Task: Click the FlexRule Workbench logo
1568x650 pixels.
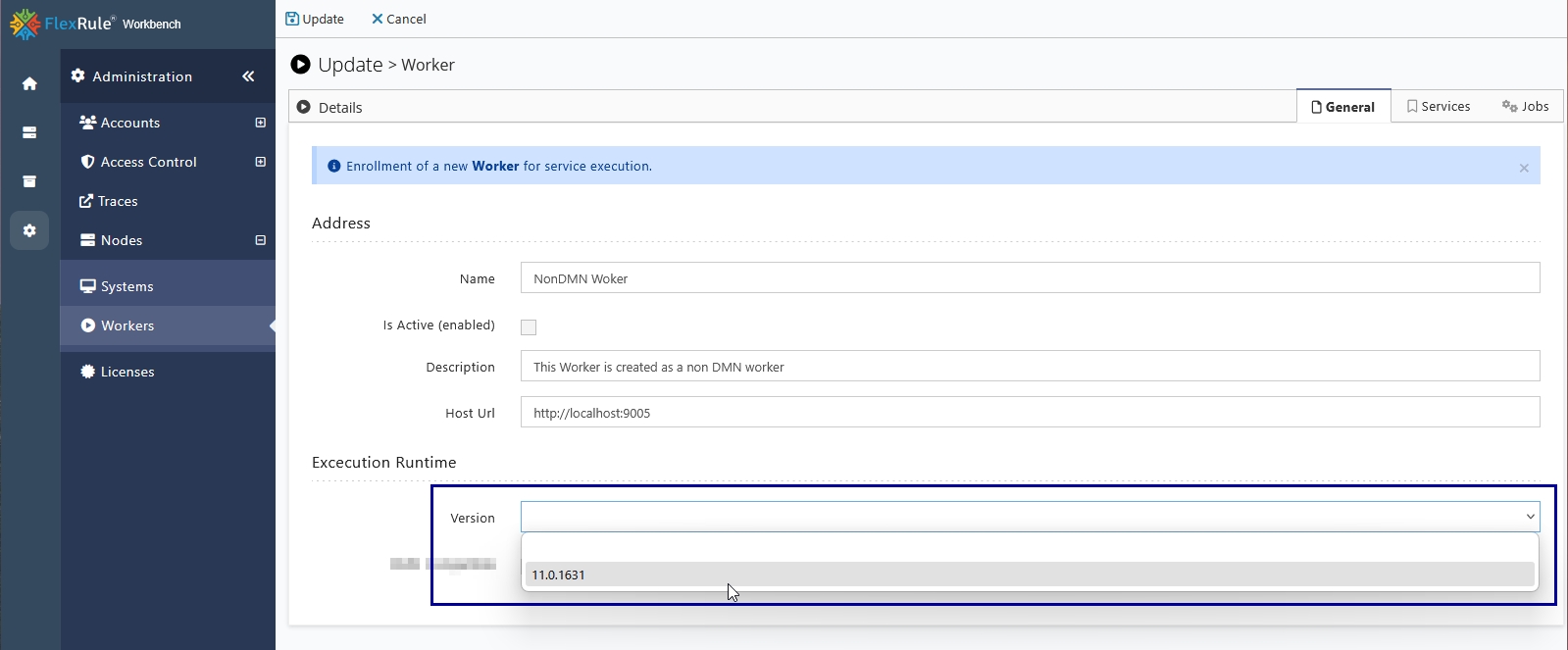Action: (95, 24)
